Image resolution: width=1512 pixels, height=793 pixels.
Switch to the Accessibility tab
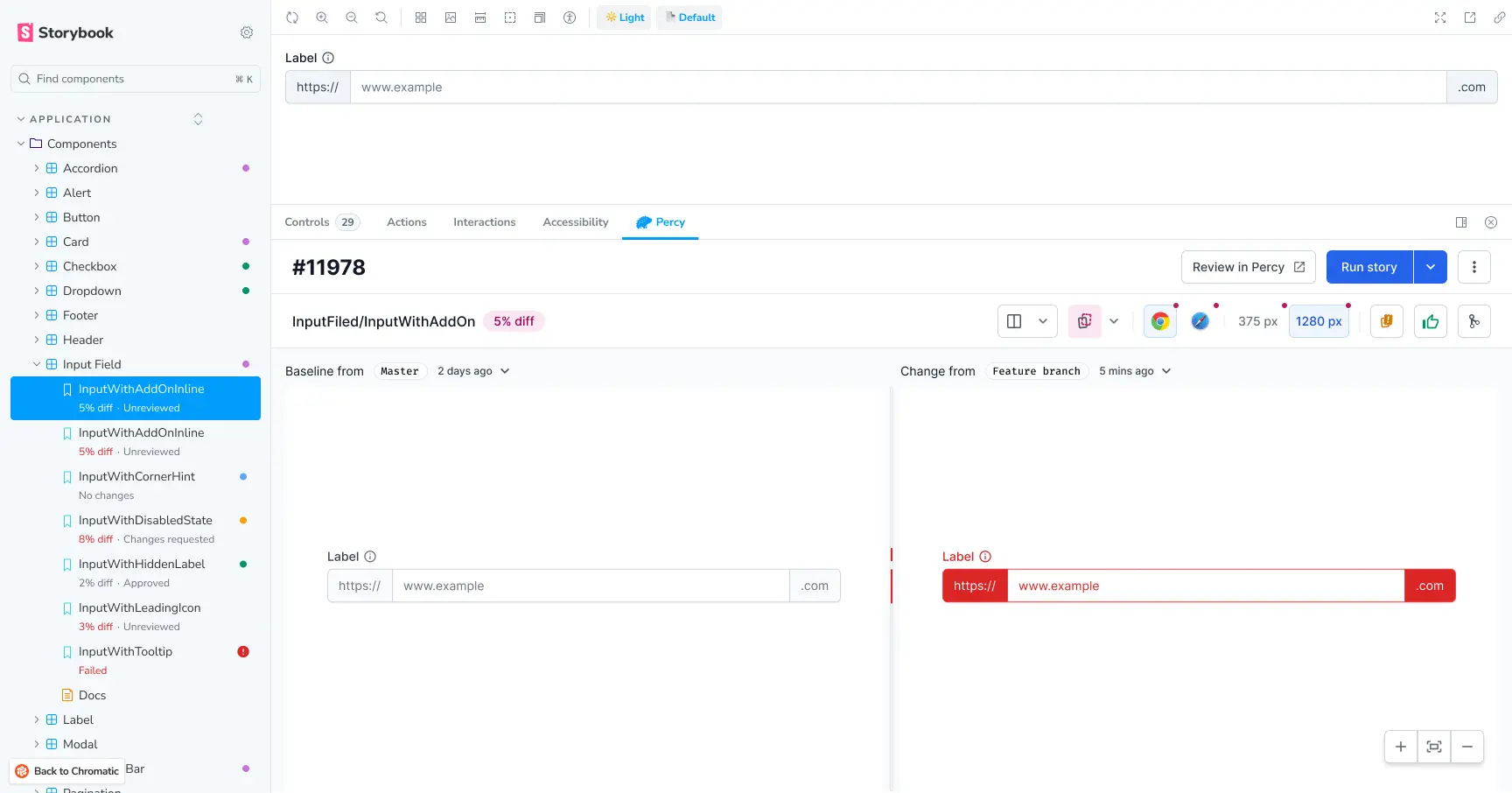[575, 221]
